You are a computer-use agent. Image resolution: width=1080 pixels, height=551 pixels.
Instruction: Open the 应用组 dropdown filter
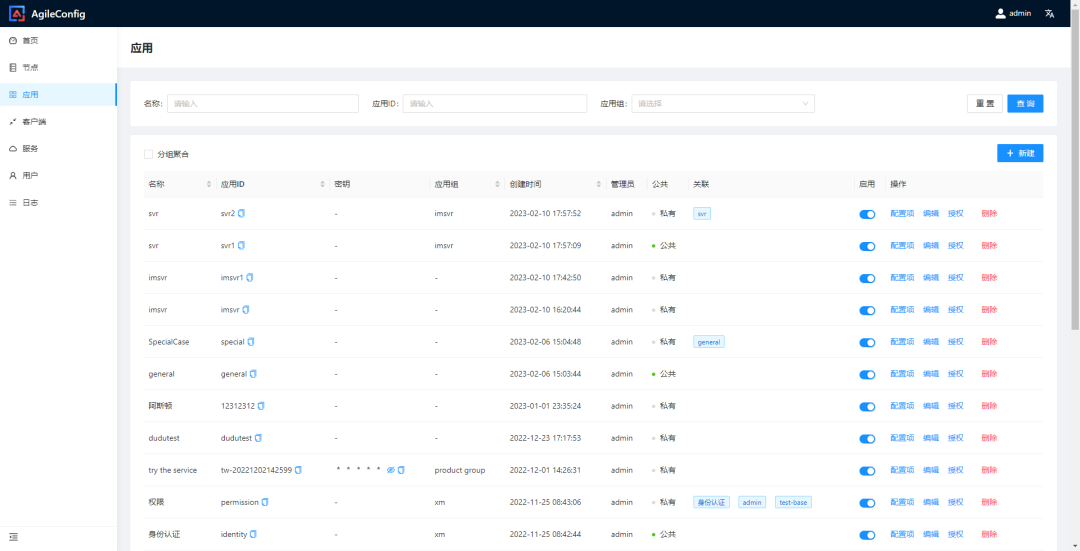click(722, 103)
